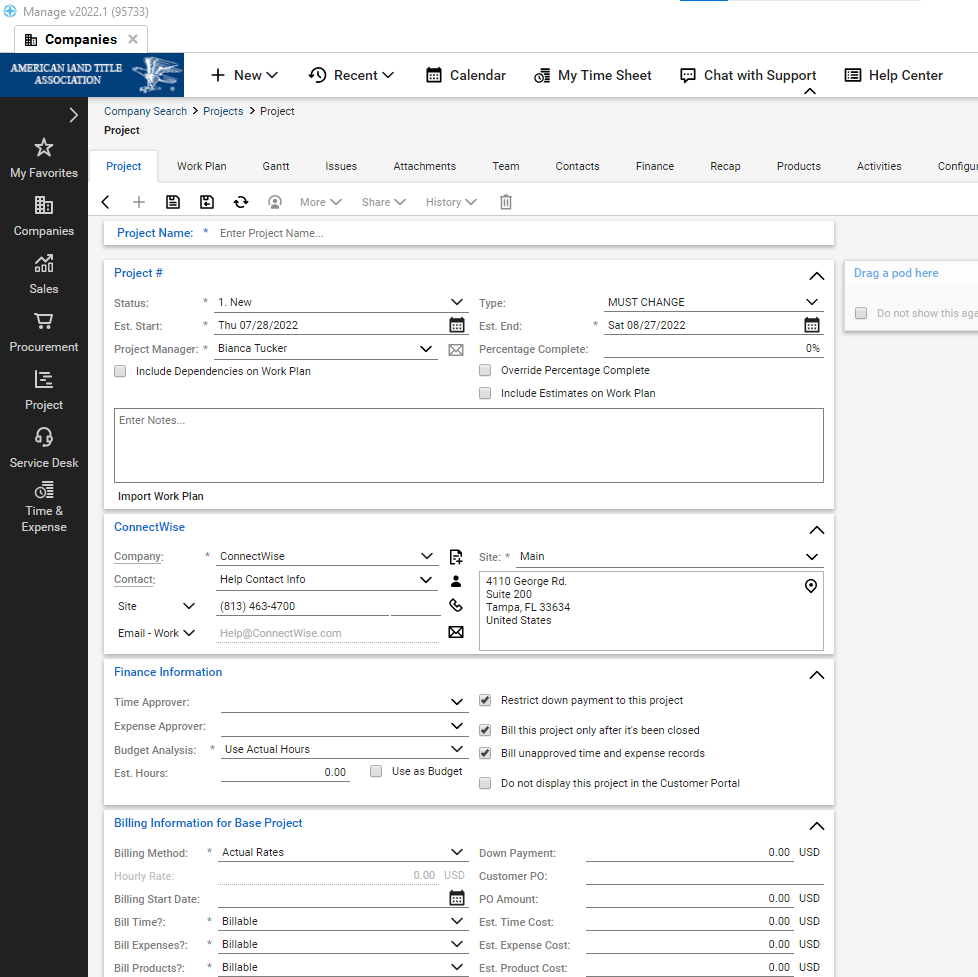Open the Company ConnectWise dropdown
Image resolution: width=978 pixels, height=977 pixels.
[427, 556]
